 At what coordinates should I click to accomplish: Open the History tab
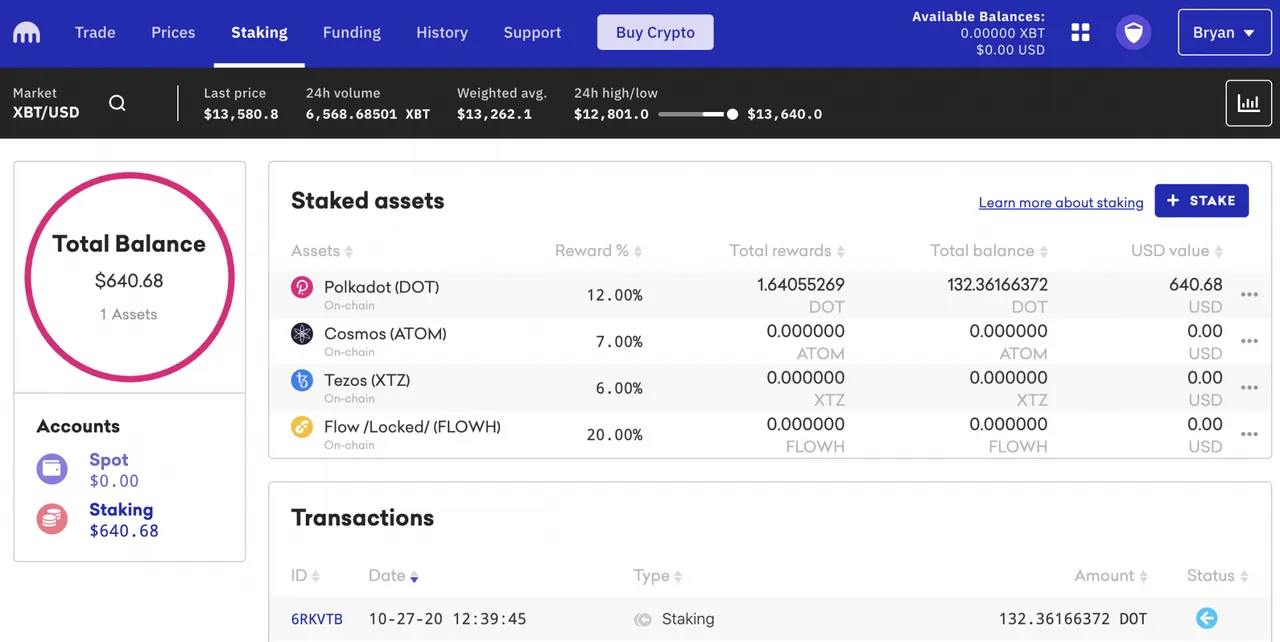[x=442, y=33]
